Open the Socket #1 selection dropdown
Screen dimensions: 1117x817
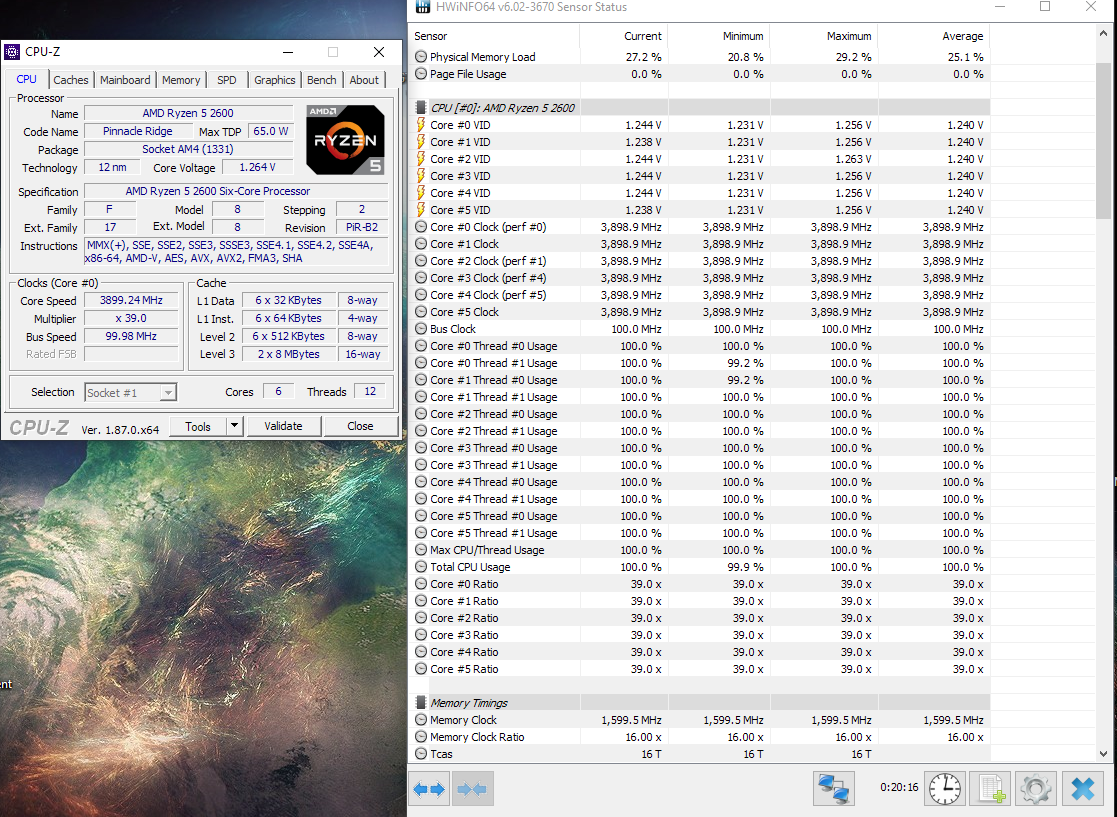130,392
